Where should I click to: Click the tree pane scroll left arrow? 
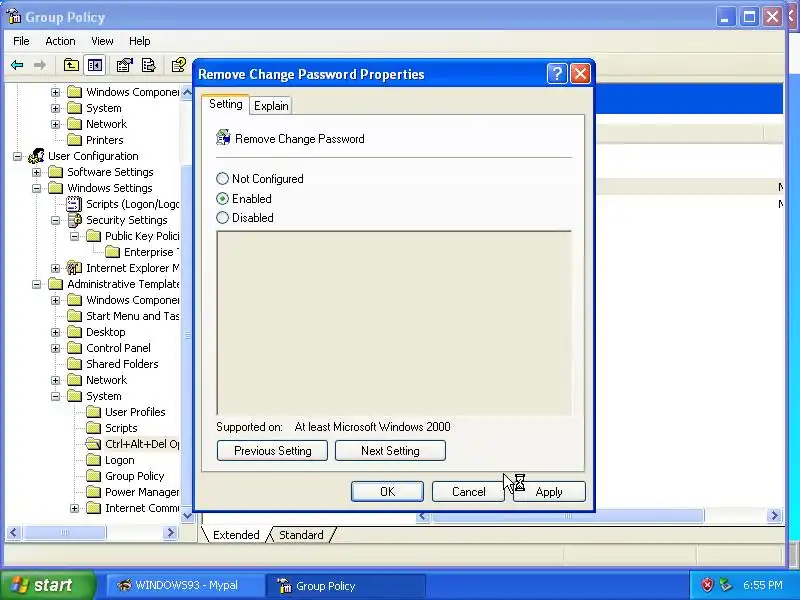coord(14,533)
